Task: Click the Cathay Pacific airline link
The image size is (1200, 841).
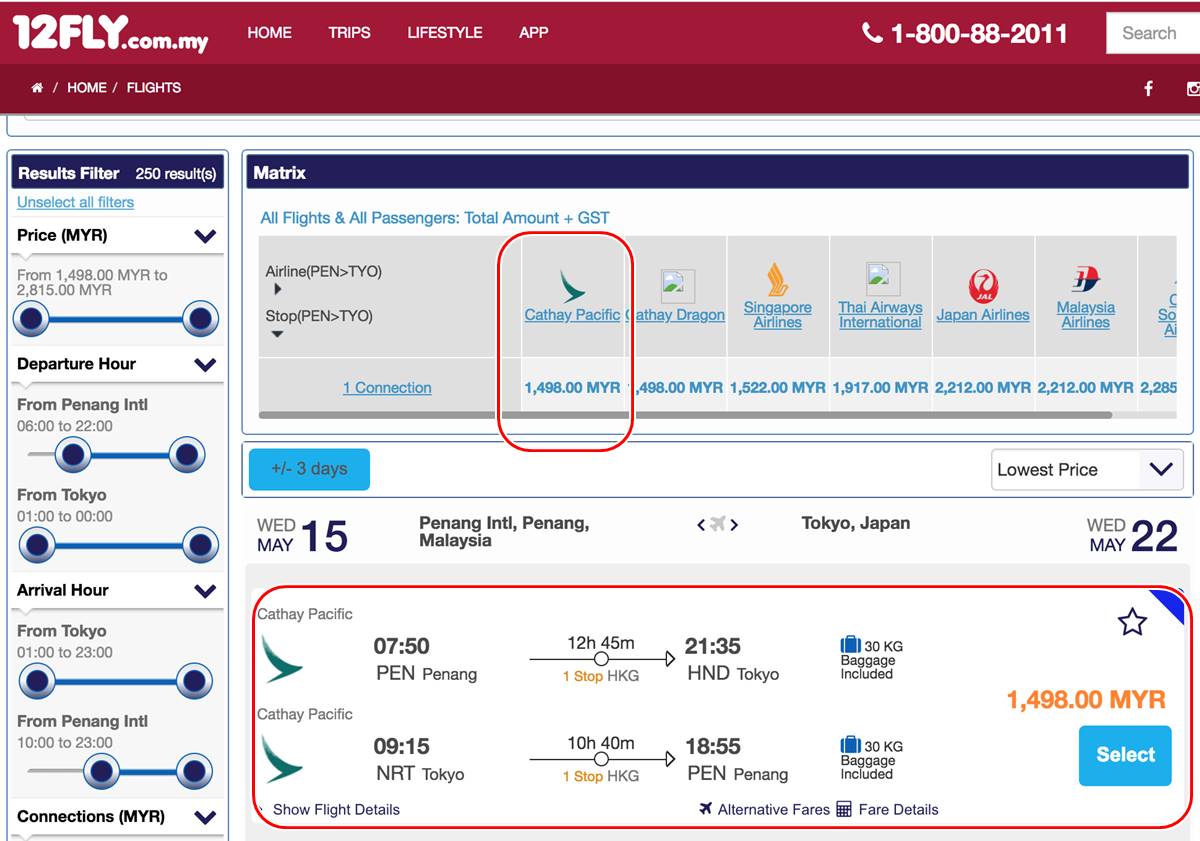Action: click(573, 315)
